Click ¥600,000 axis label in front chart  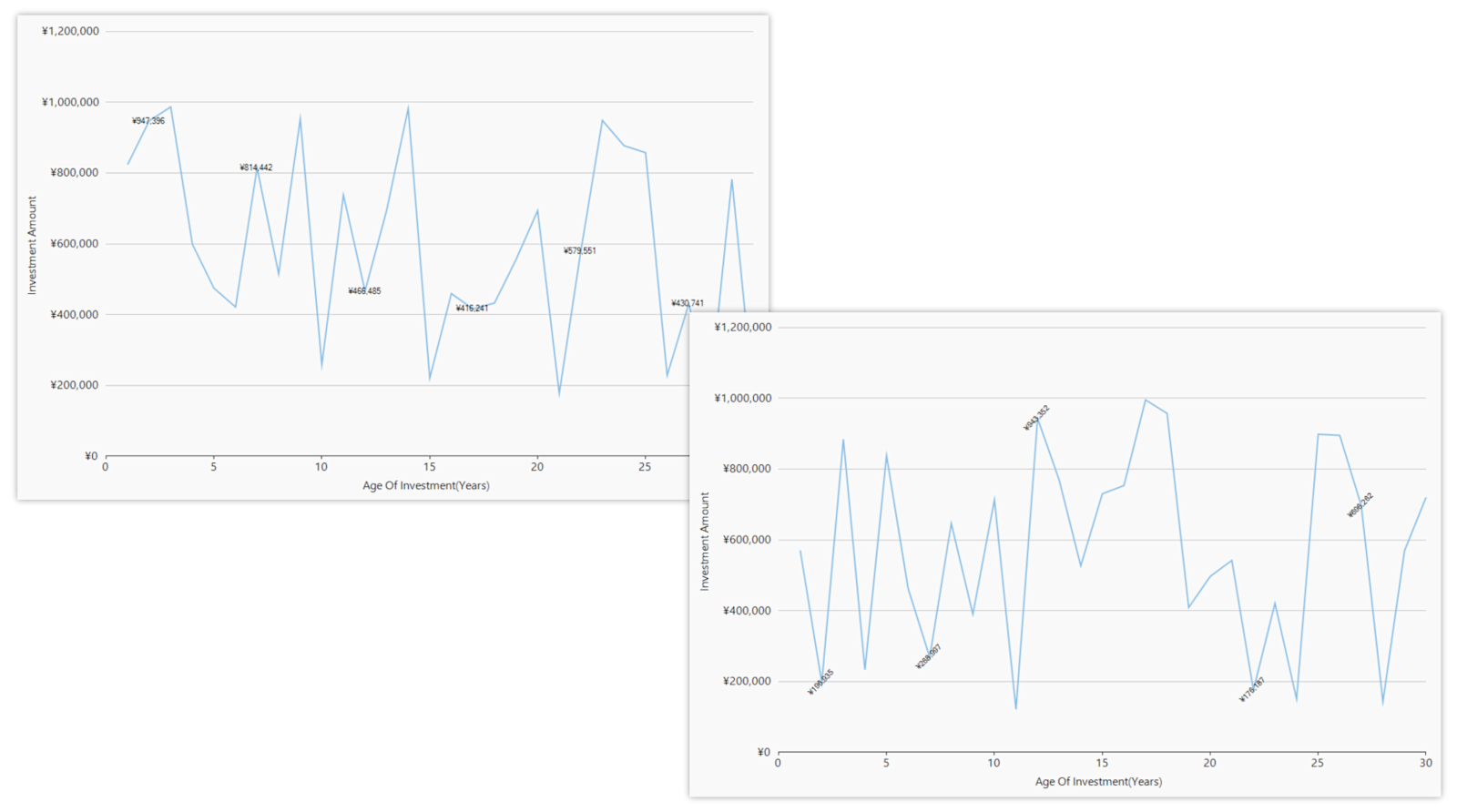click(747, 540)
